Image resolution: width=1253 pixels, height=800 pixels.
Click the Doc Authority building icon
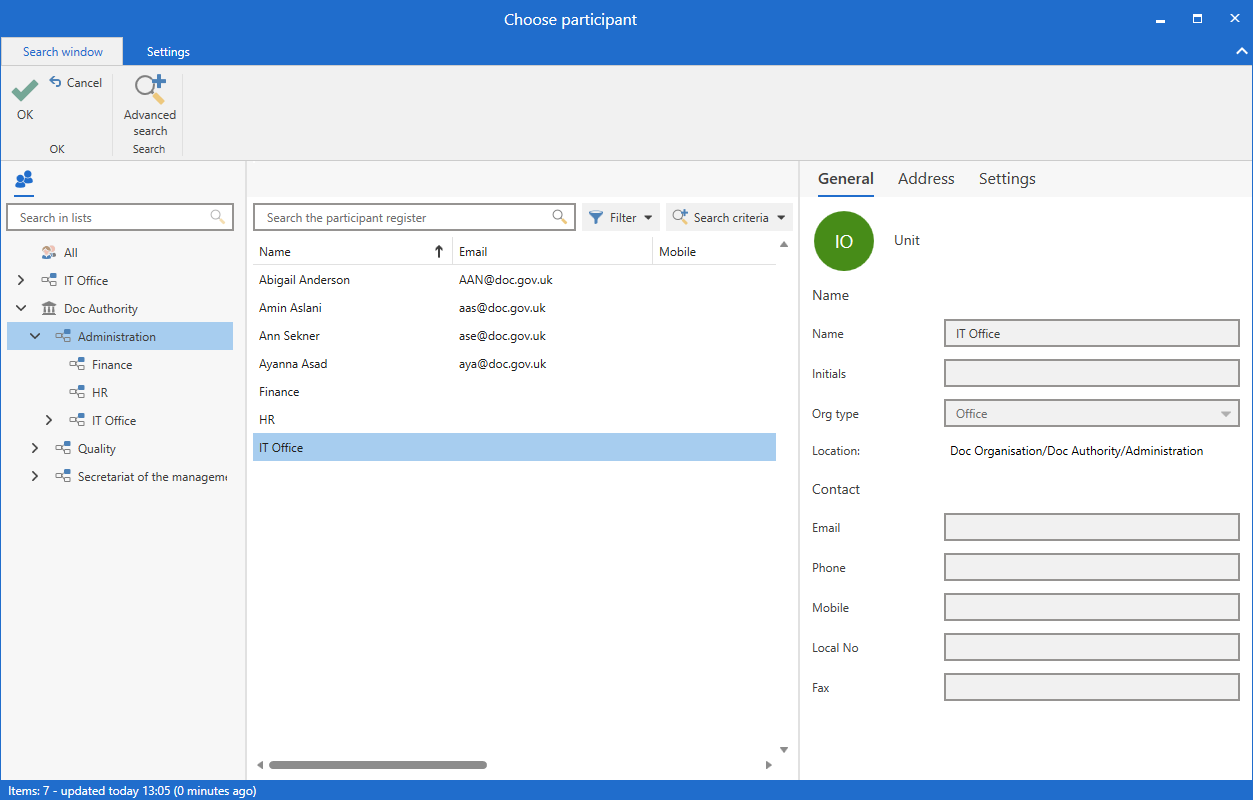[x=49, y=309]
